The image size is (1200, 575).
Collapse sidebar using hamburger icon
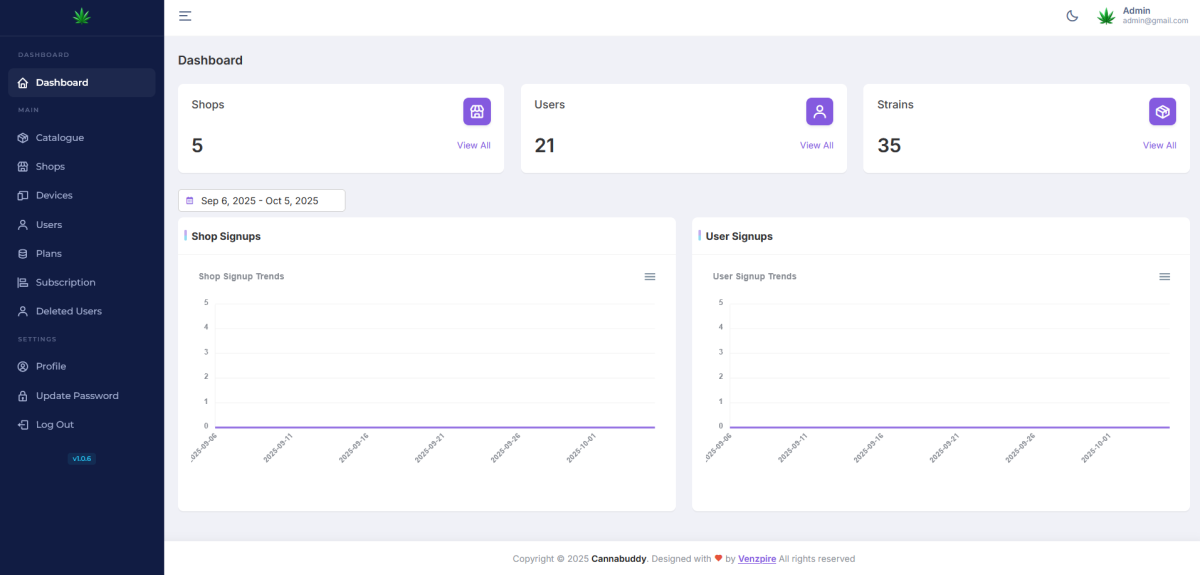click(x=185, y=16)
